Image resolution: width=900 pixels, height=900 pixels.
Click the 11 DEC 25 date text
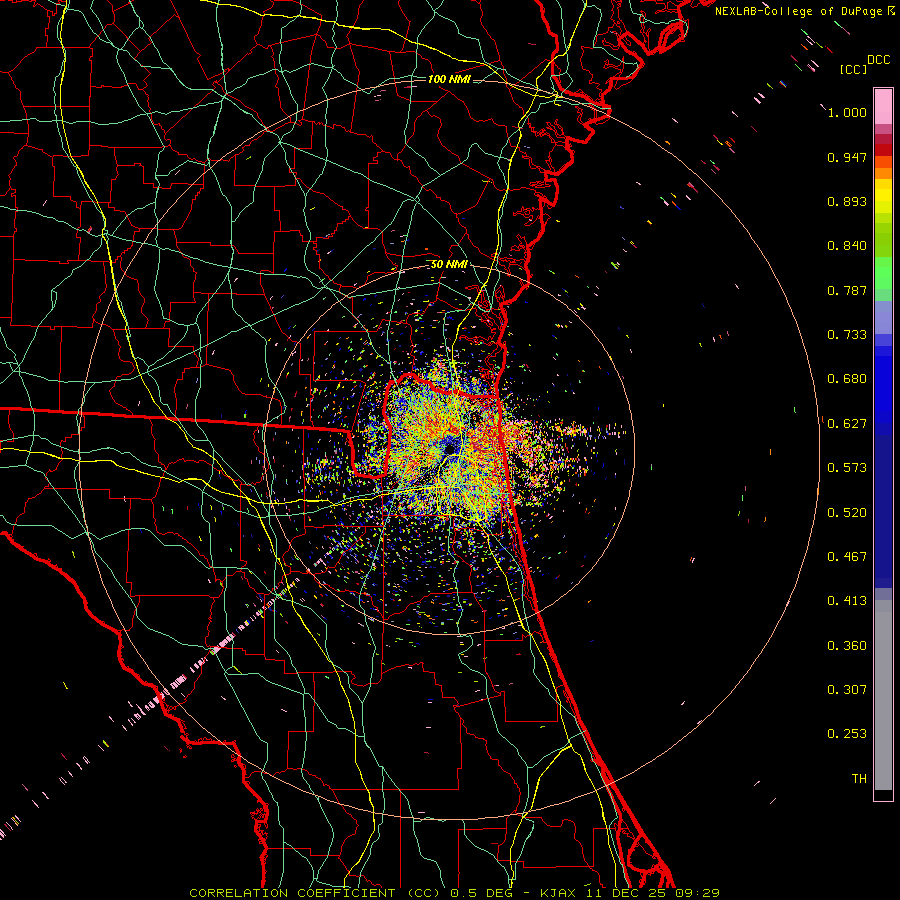pyautogui.click(x=626, y=893)
